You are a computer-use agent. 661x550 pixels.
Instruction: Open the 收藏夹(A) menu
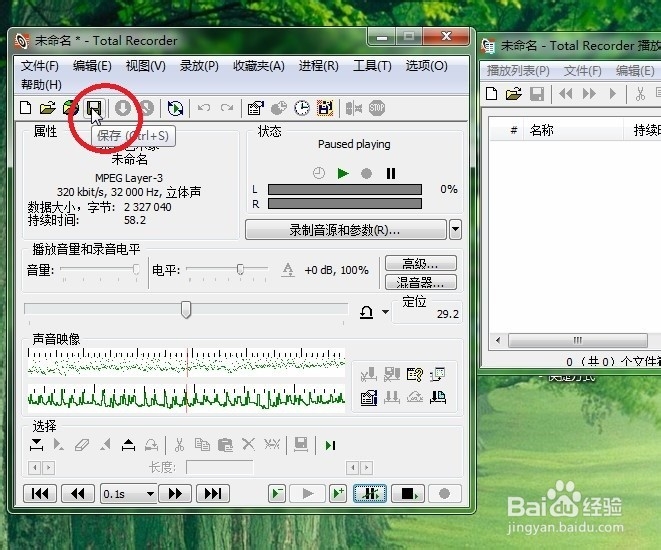tap(259, 66)
